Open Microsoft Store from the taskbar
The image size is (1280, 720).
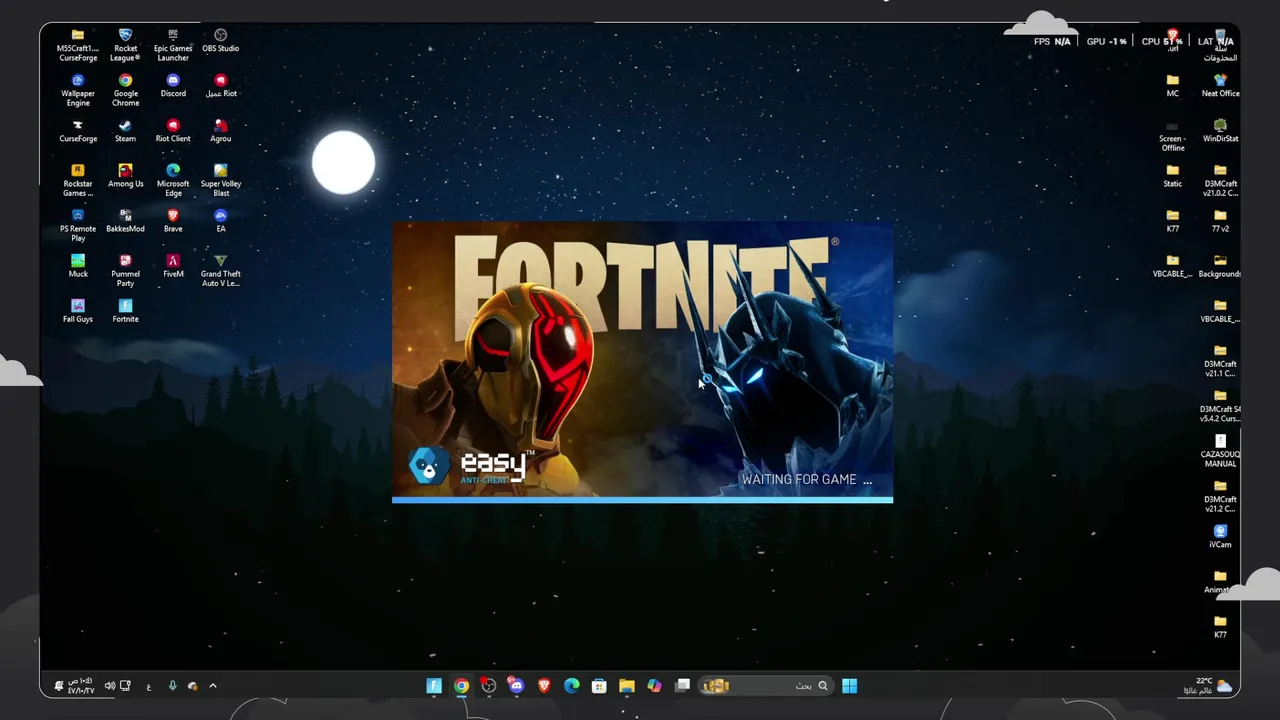pos(599,686)
